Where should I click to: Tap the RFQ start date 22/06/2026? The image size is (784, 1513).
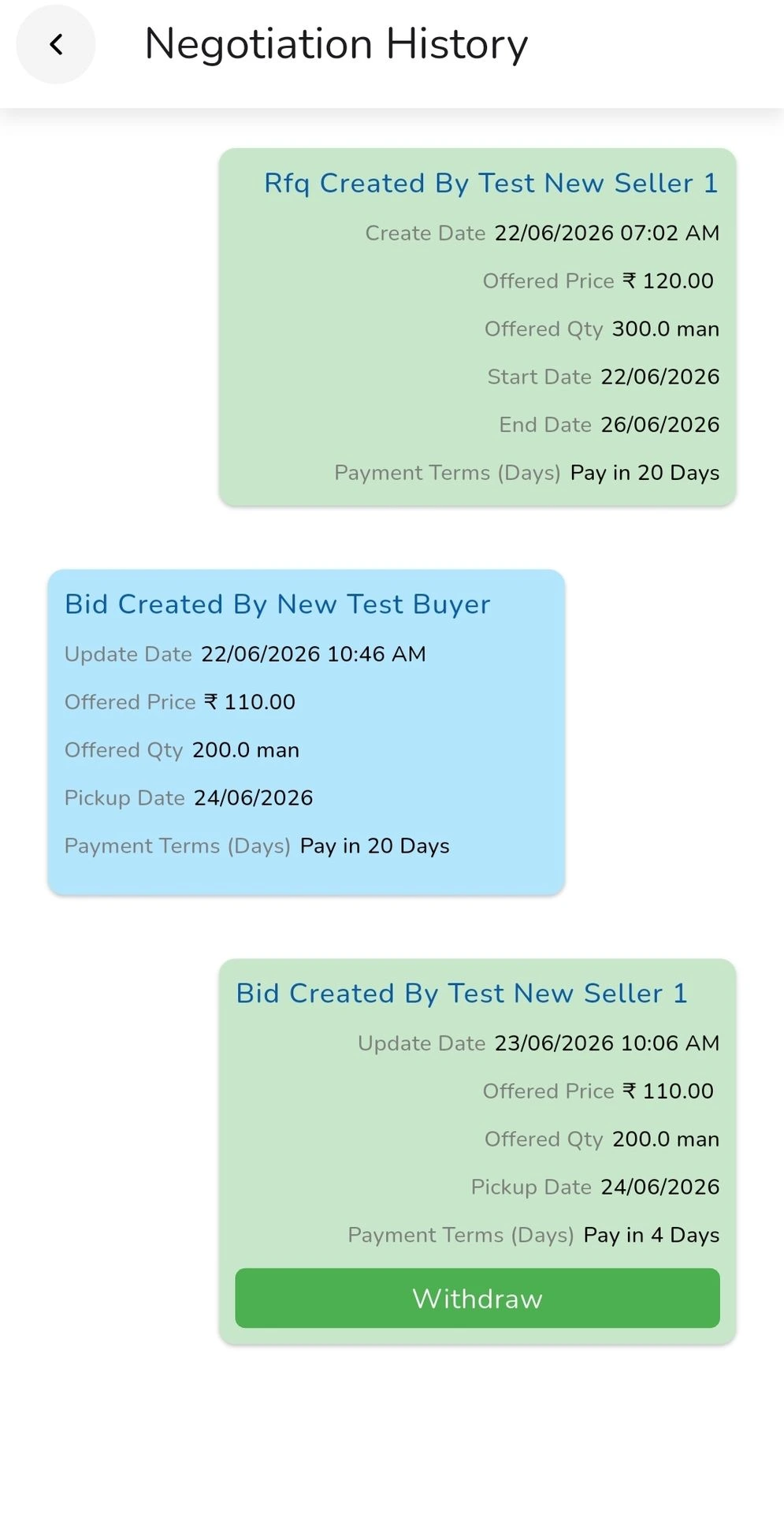point(660,377)
